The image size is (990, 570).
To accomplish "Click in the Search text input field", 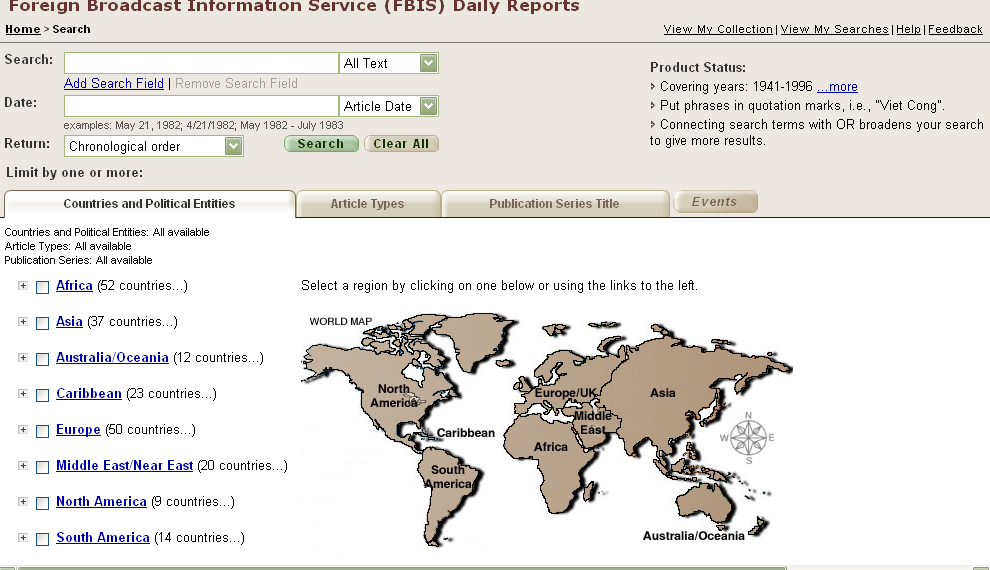I will (x=201, y=63).
